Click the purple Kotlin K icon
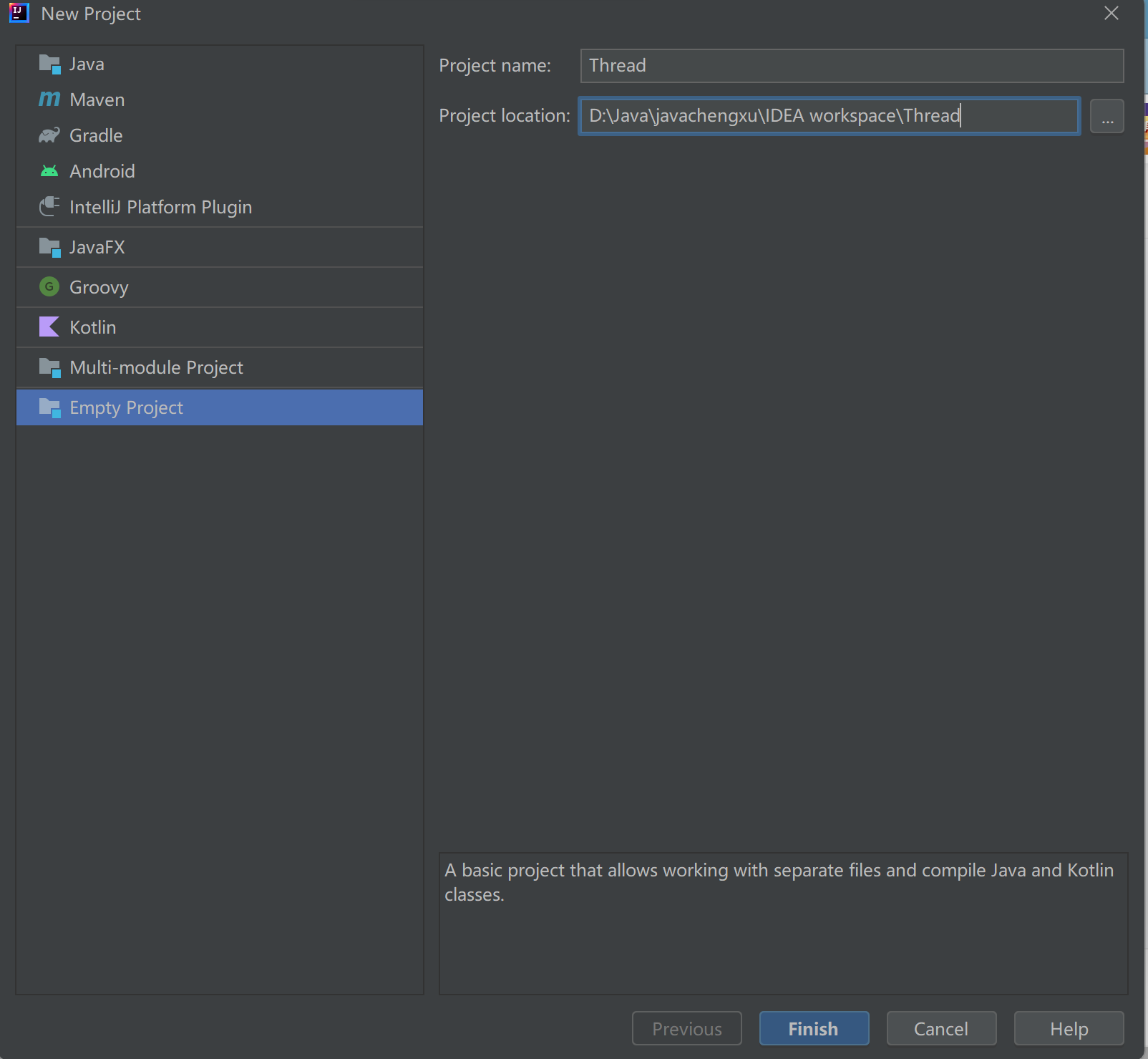This screenshot has width=1148, height=1059. 49,327
